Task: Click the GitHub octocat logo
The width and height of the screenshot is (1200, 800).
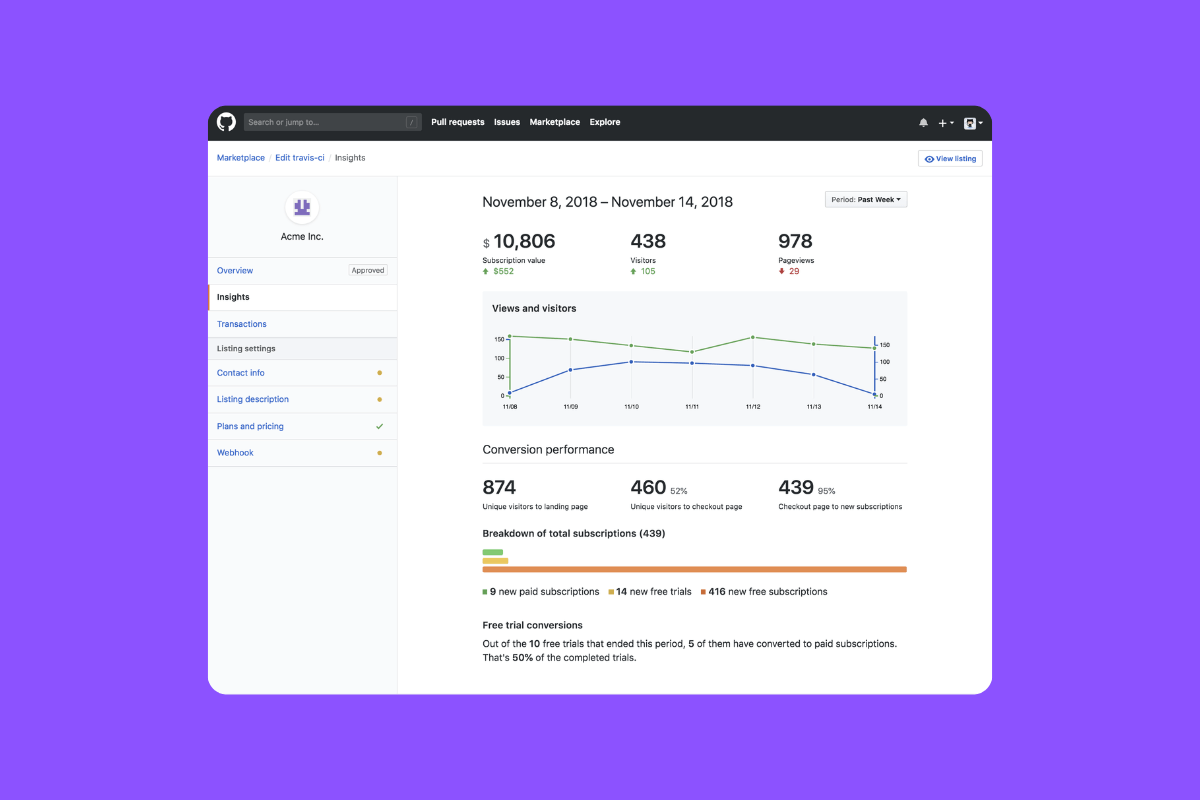Action: [x=226, y=121]
